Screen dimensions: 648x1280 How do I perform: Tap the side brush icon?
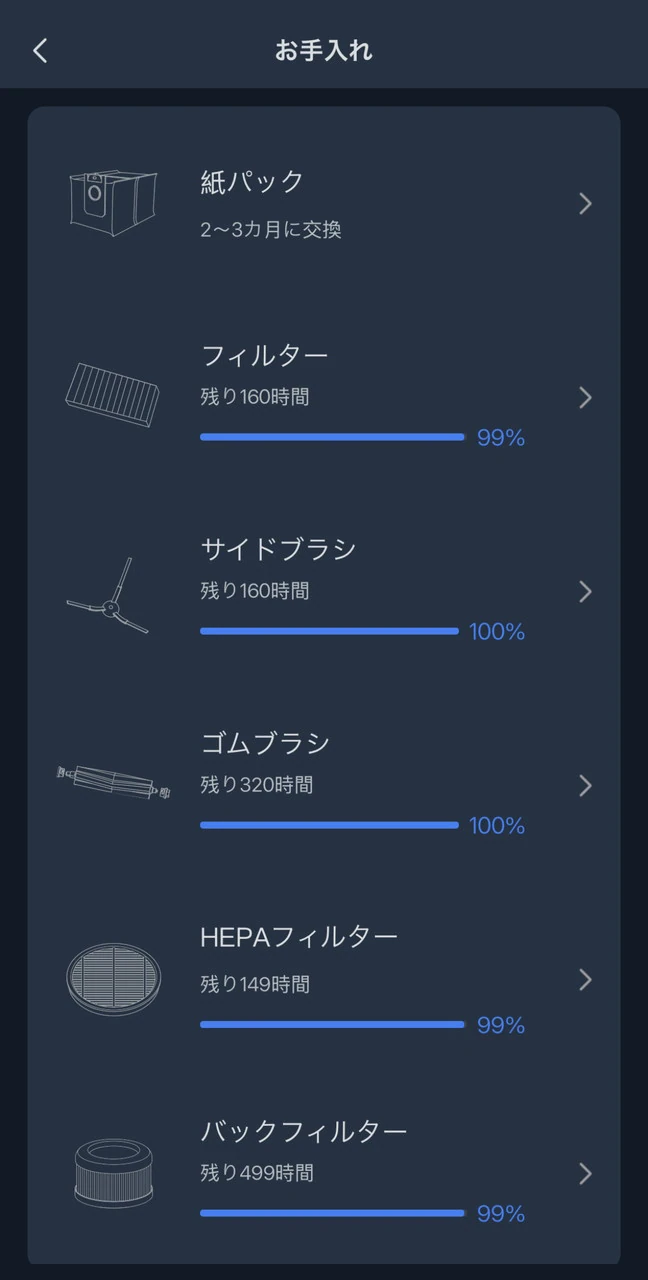109,596
